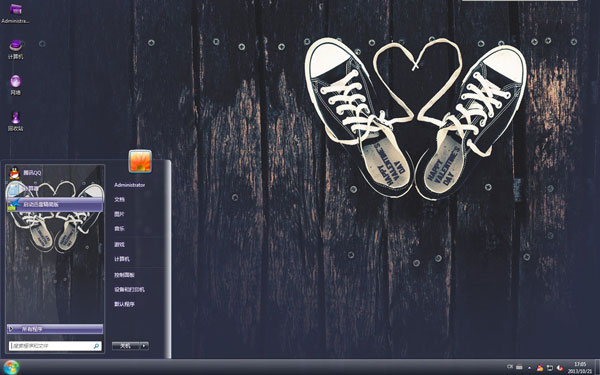
Task: Select the 网络 desktop icon
Action: click(15, 85)
